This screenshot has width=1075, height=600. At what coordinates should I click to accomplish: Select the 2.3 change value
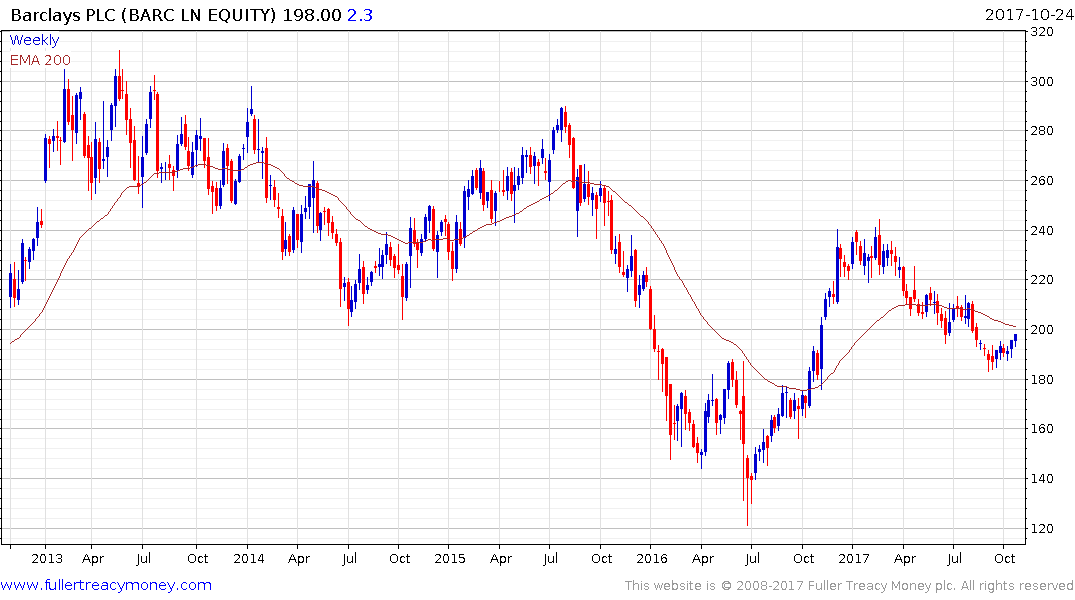(360, 14)
